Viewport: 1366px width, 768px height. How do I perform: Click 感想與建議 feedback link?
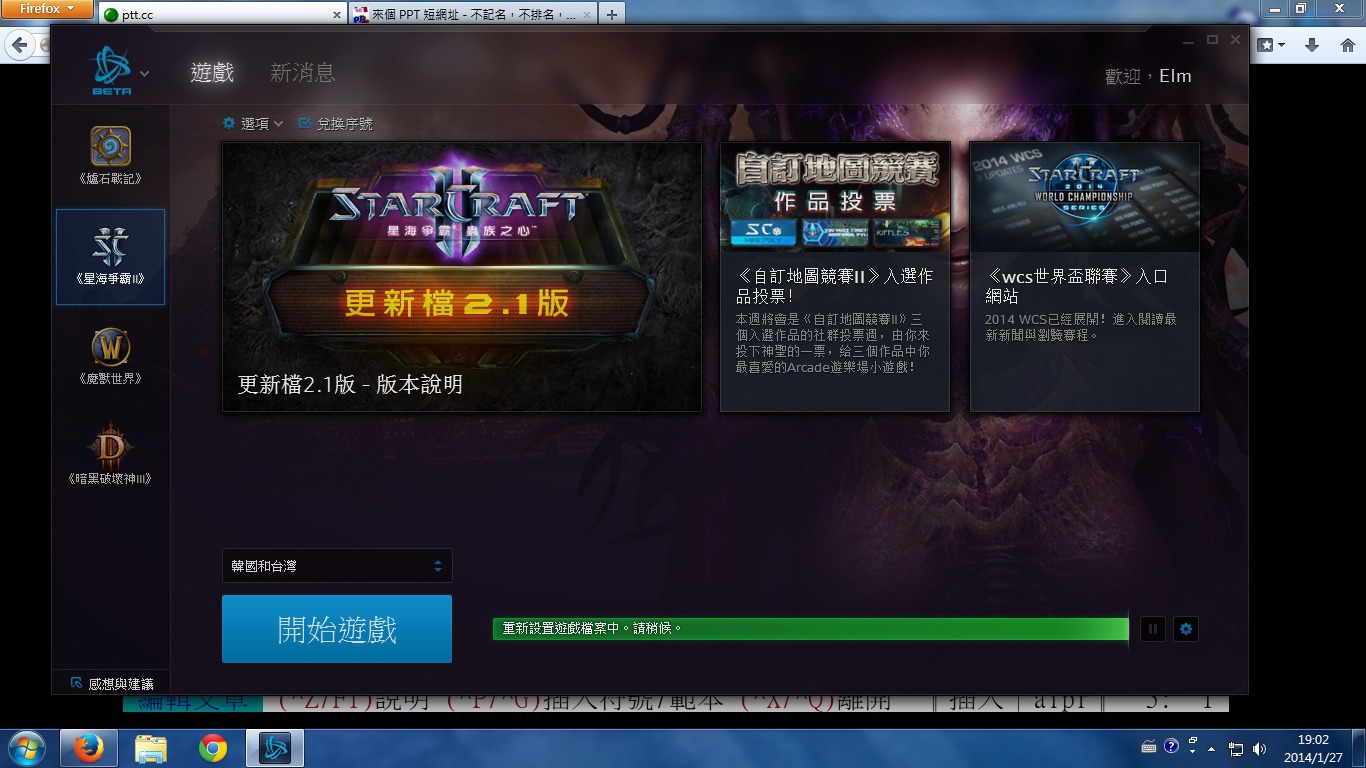pos(112,684)
